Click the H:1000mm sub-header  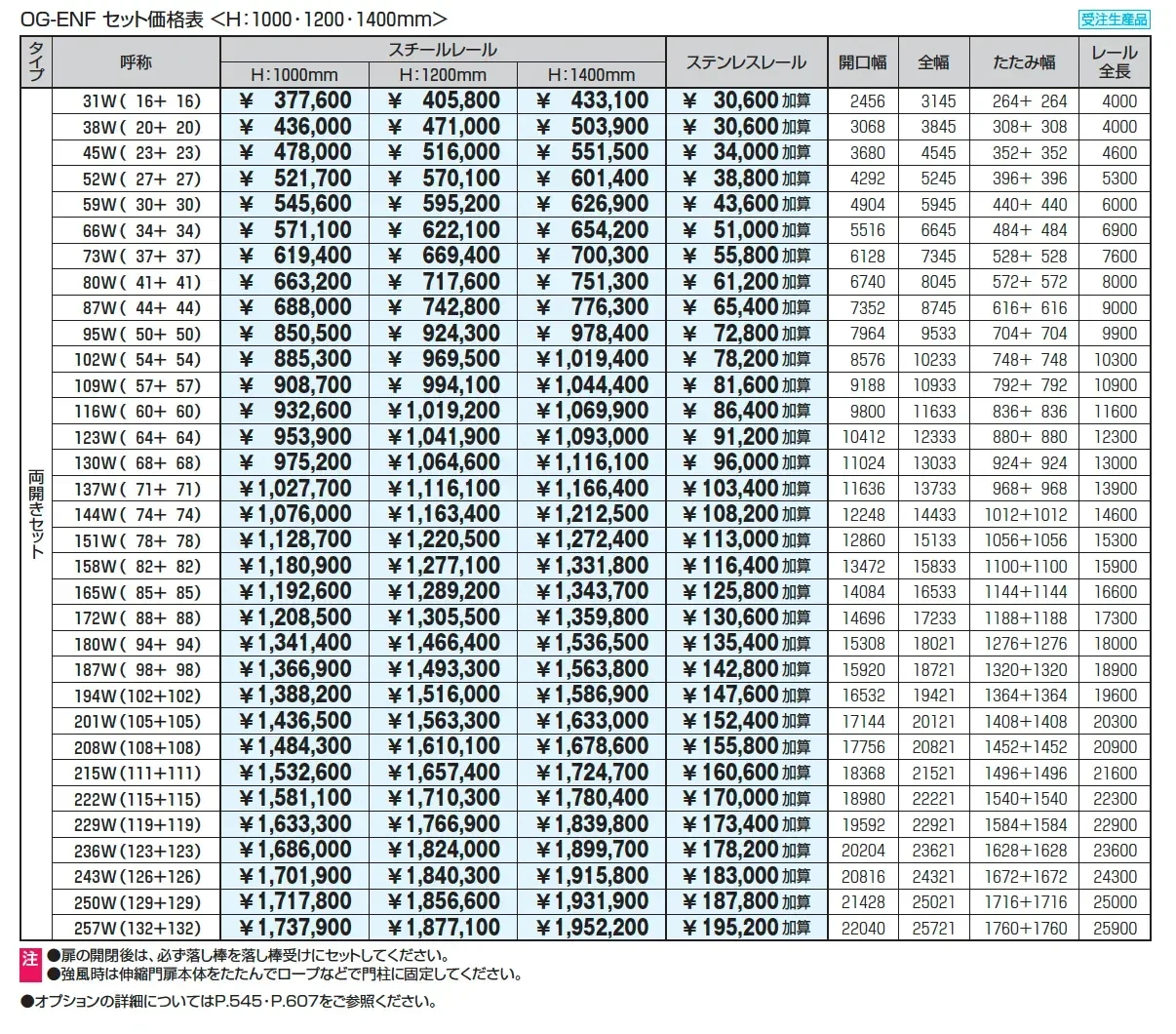pos(294,75)
